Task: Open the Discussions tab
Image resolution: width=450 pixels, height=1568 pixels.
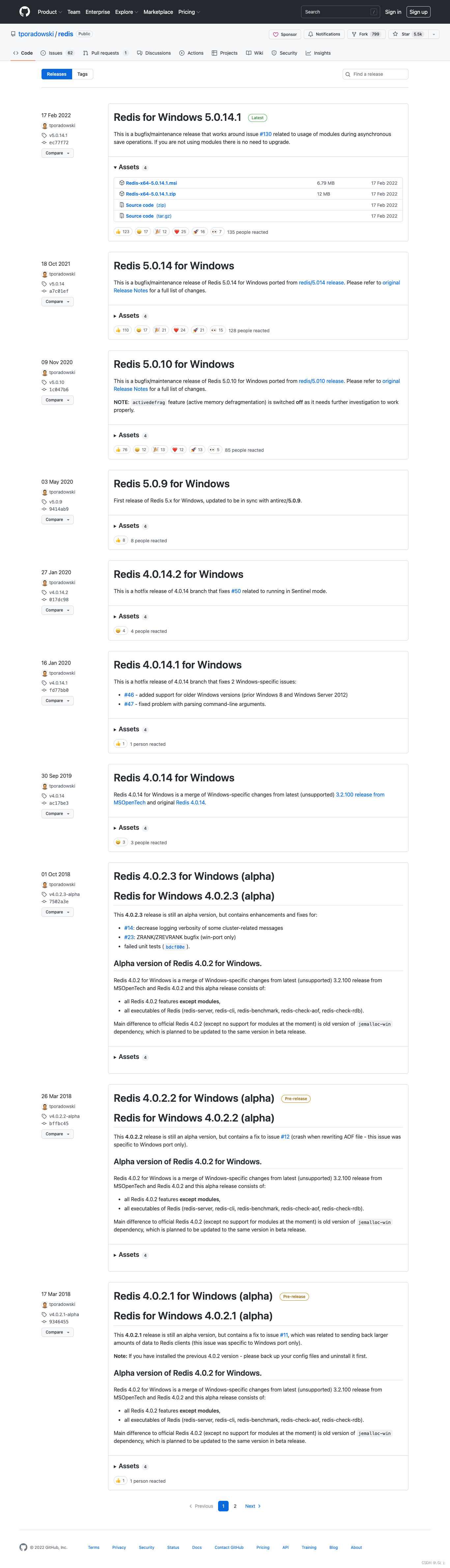Action: point(154,53)
